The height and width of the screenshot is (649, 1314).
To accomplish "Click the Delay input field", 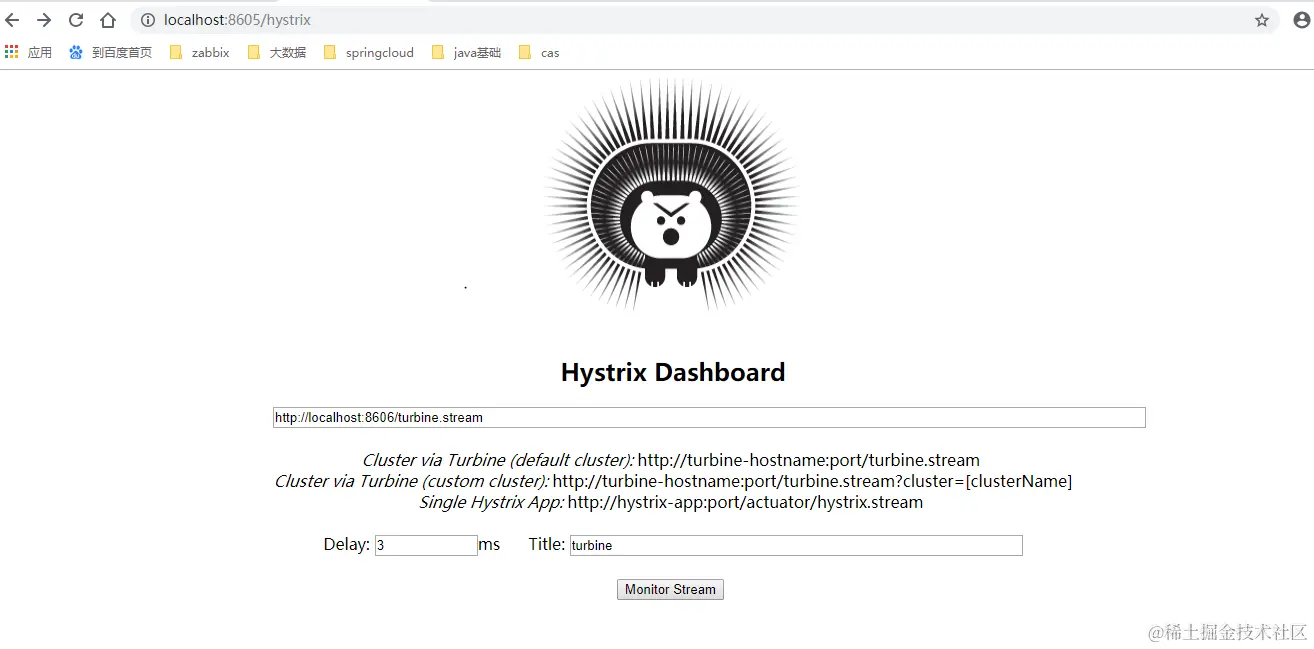I will (426, 546).
